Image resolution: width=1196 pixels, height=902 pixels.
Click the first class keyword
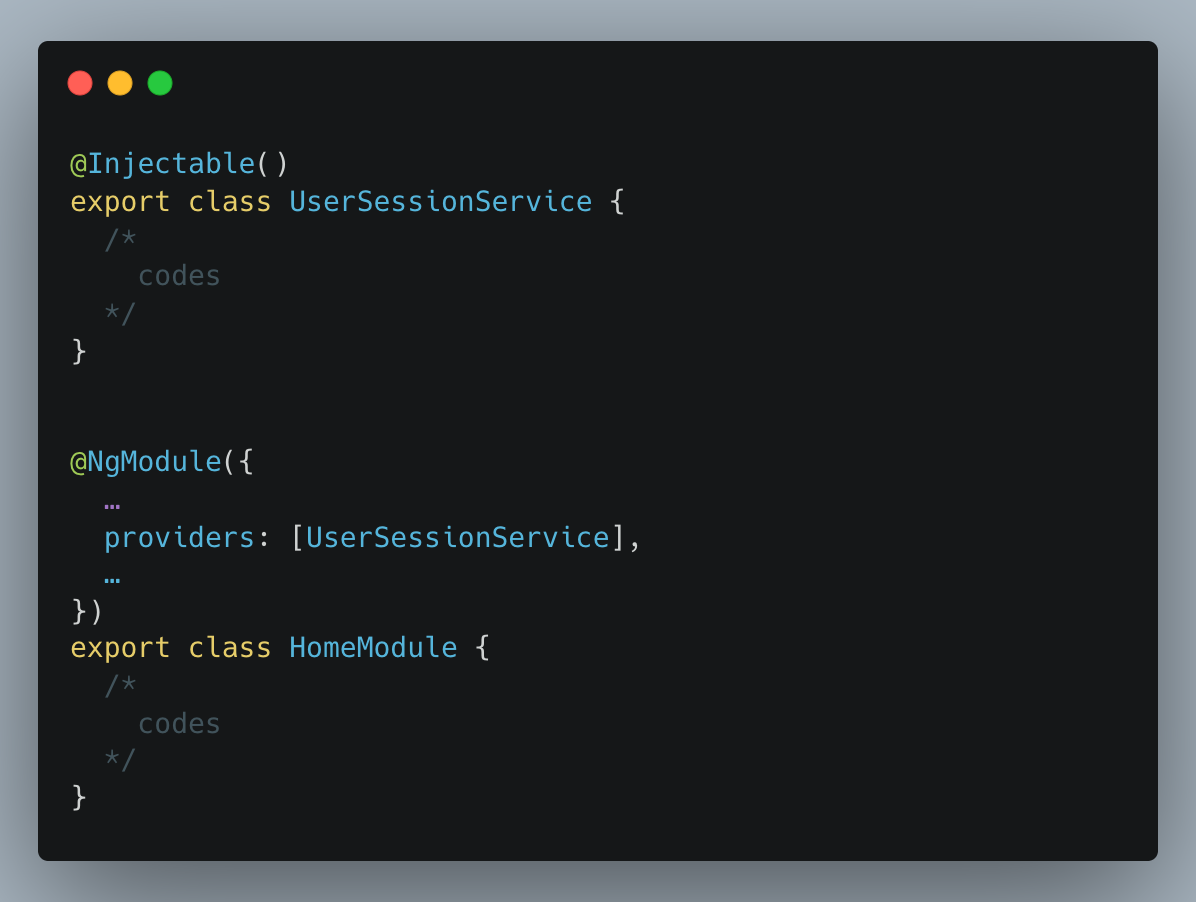pyautogui.click(x=230, y=201)
